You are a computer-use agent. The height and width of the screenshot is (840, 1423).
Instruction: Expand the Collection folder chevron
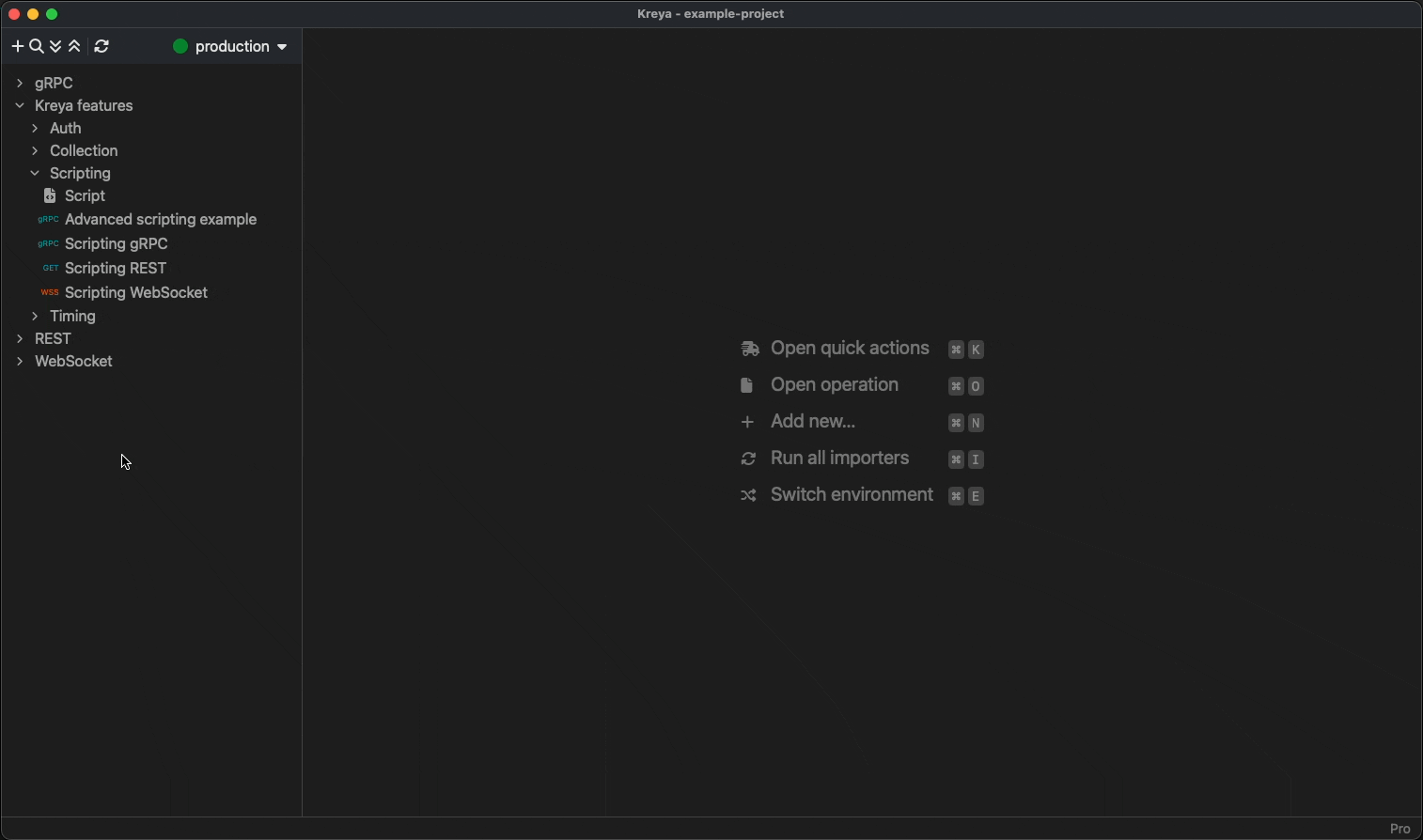(35, 151)
